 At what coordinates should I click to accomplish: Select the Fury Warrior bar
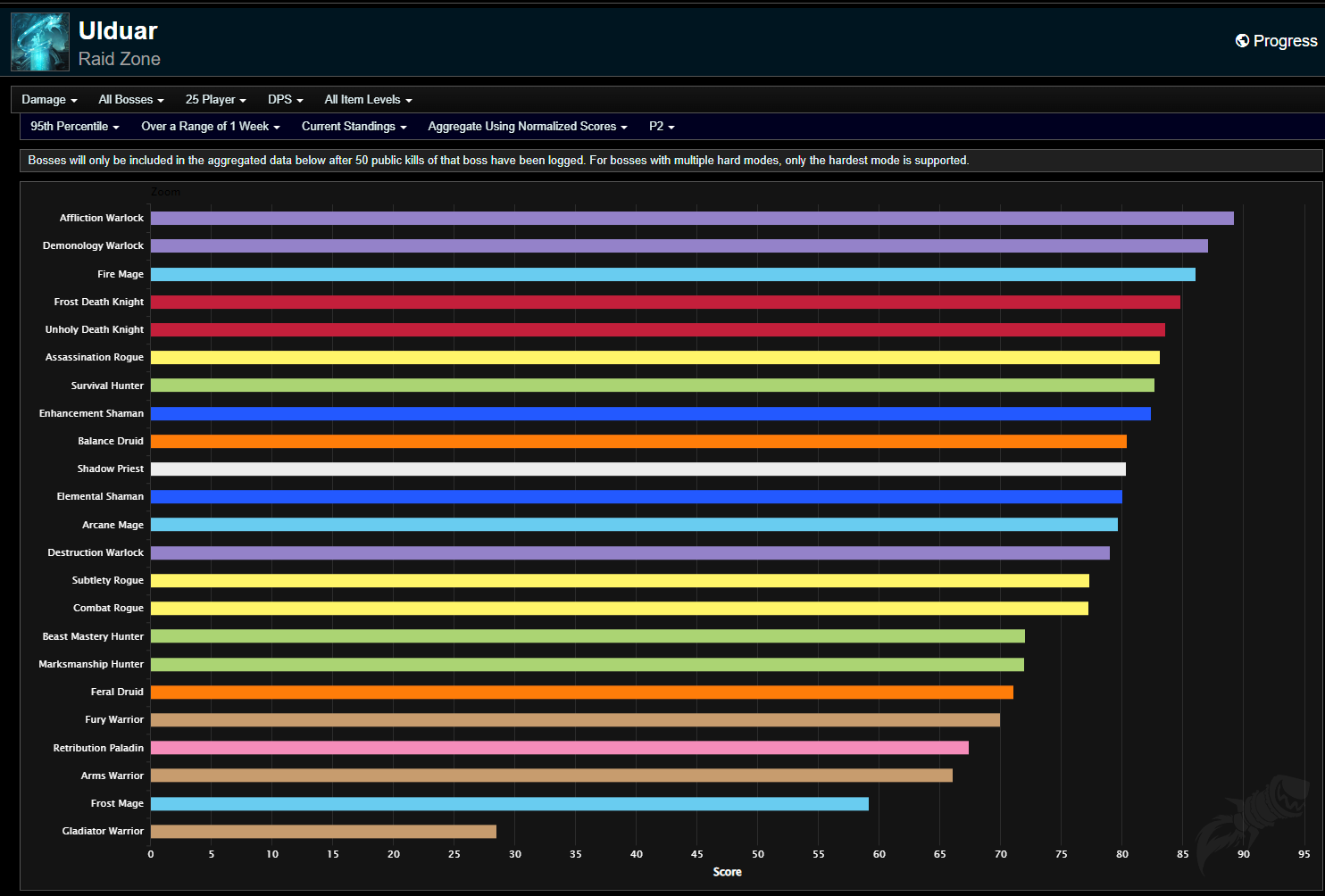tap(575, 720)
